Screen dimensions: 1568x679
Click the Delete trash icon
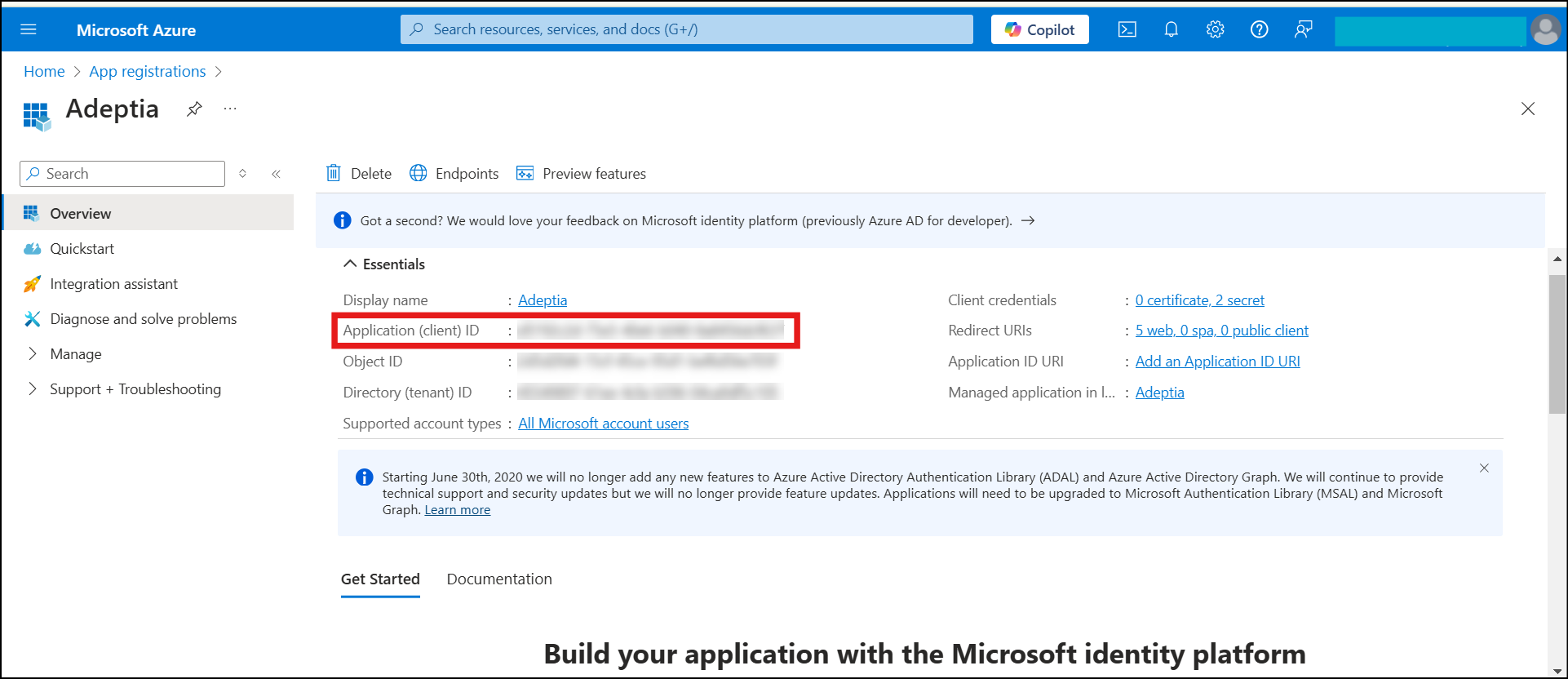(x=334, y=173)
